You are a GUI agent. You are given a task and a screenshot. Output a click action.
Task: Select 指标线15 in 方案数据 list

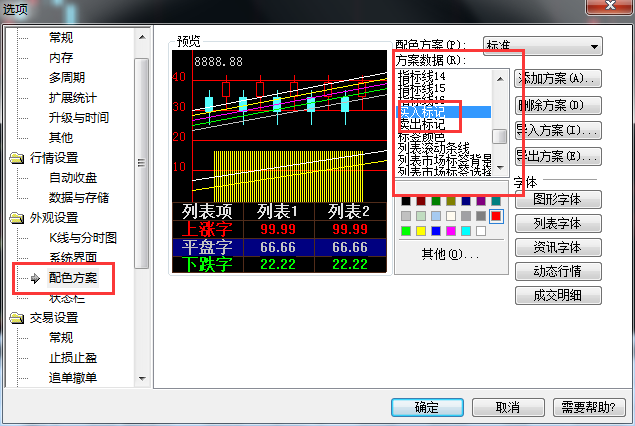point(422,88)
